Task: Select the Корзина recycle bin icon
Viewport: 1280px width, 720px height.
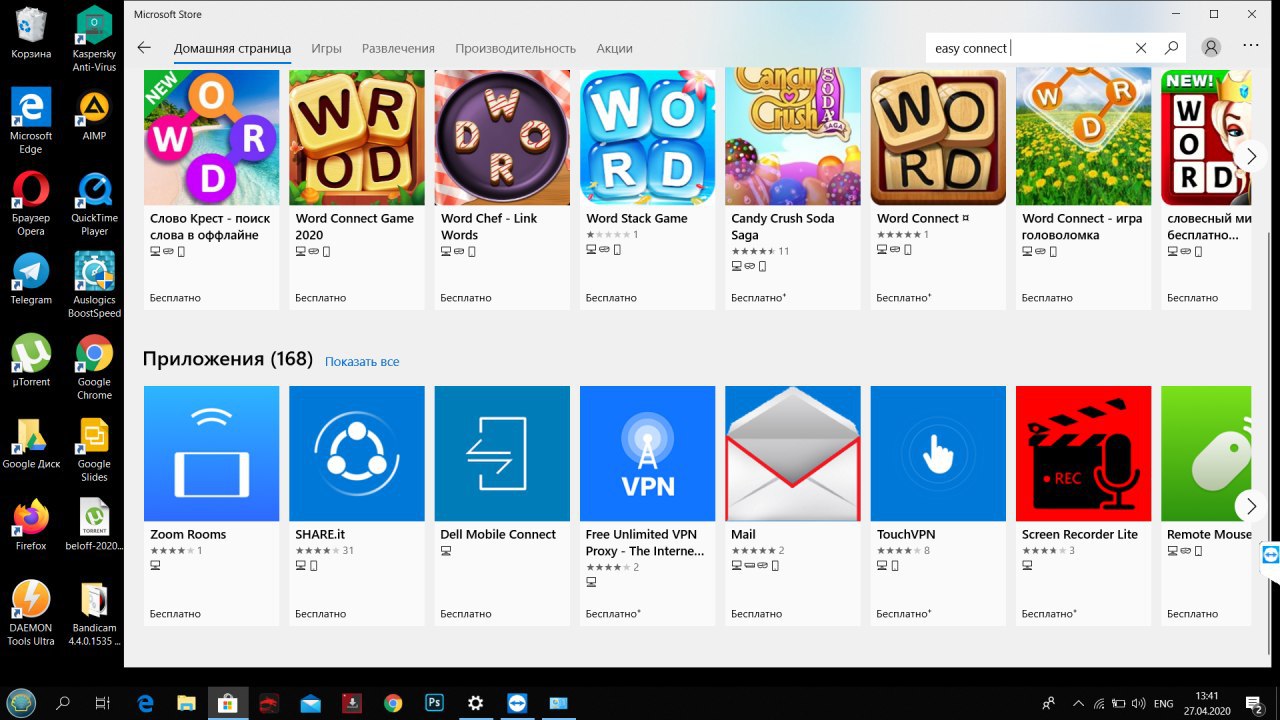Action: point(31,33)
